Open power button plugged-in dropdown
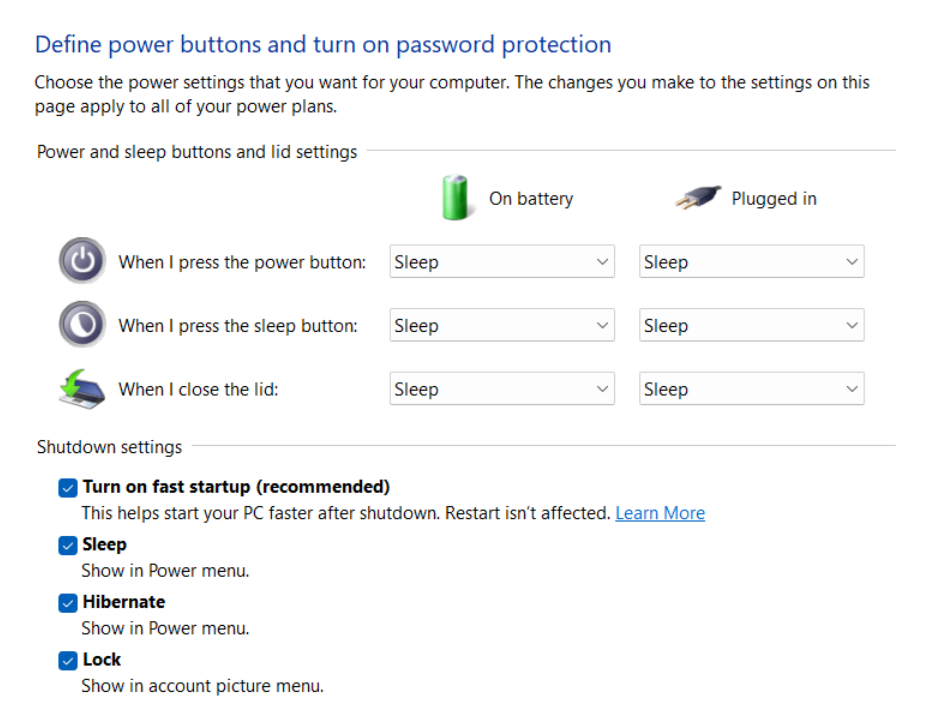Screen dimensions: 927x710 (751, 262)
